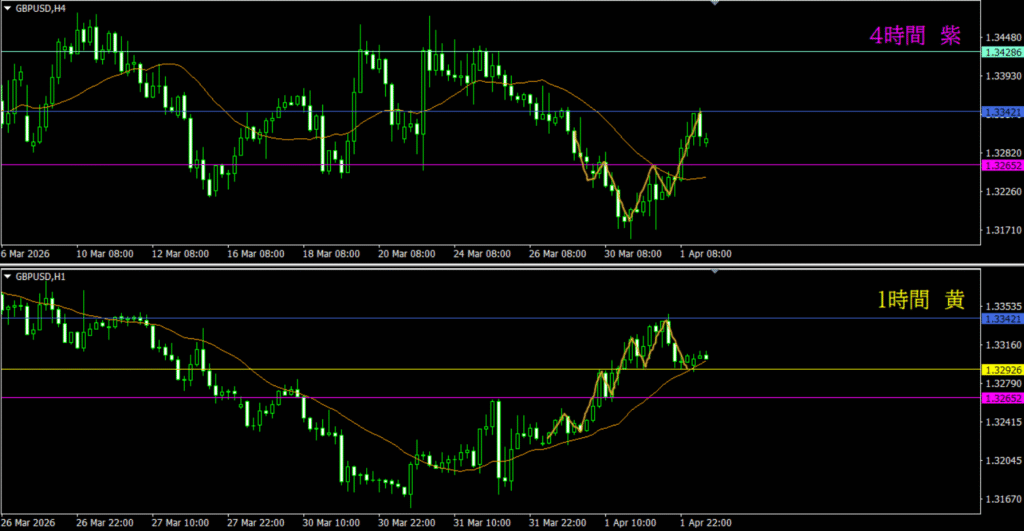Click the chart shift triangle on H4 chart
Screen dimensions: 1024x531
click(x=713, y=4)
